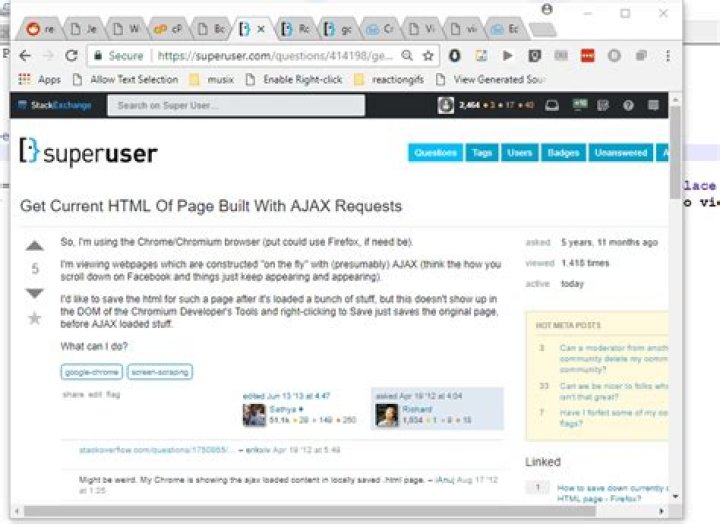Open user profile avatar in top bar
The width and height of the screenshot is (720, 524).
pyautogui.click(x=445, y=105)
